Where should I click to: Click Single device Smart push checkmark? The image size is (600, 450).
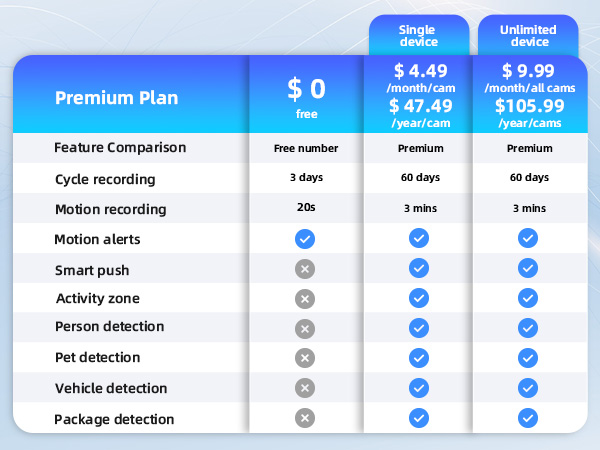tap(419, 269)
